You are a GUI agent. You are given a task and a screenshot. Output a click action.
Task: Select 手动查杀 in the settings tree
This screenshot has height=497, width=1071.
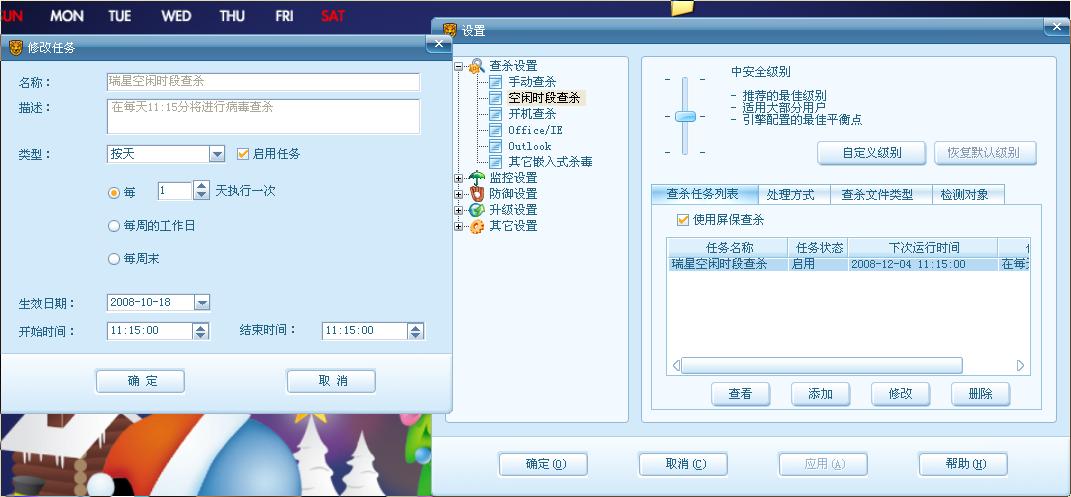click(532, 82)
